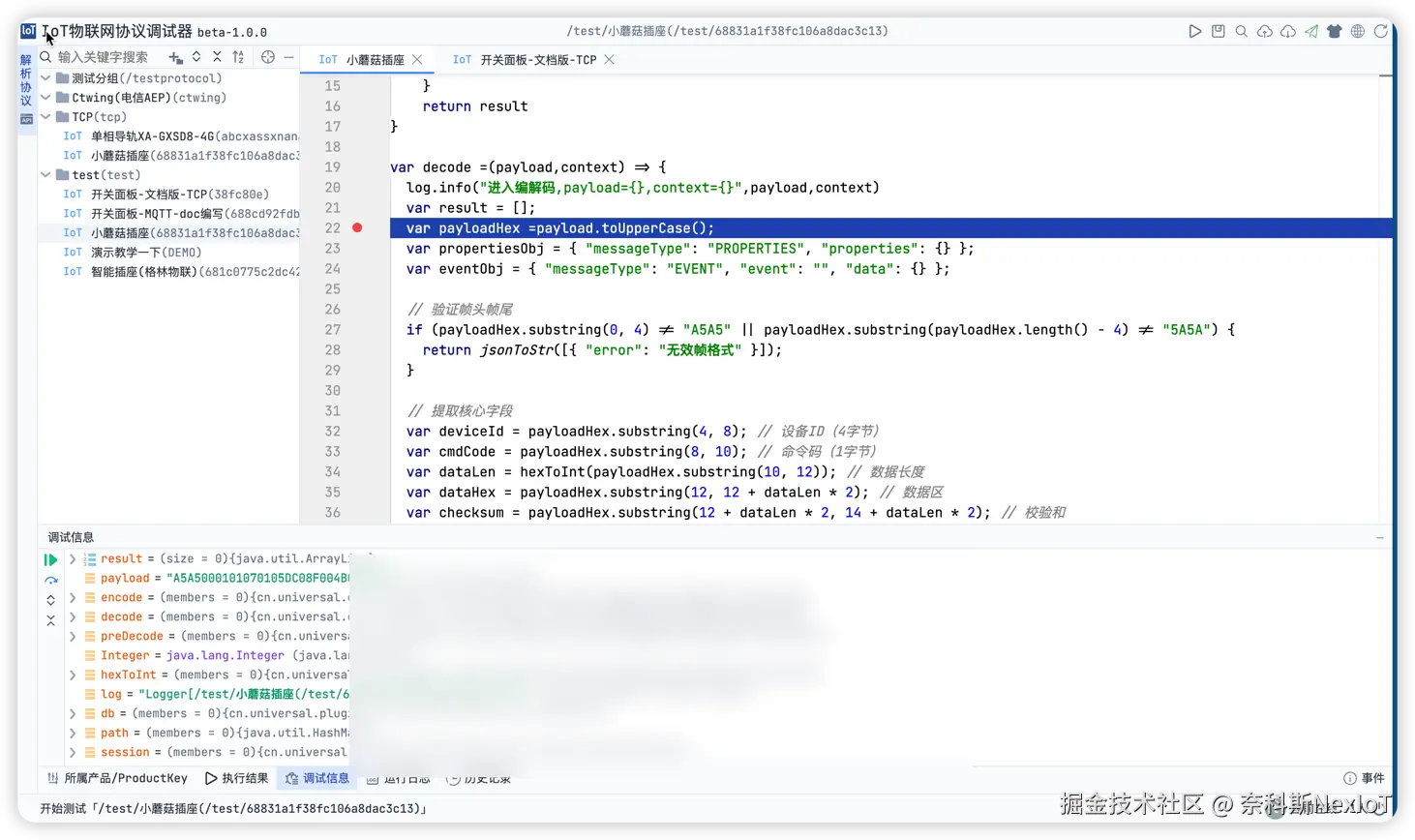This screenshot has width=1415, height=840.
Task: Expand all variables in the debug panel
Action: (50, 600)
